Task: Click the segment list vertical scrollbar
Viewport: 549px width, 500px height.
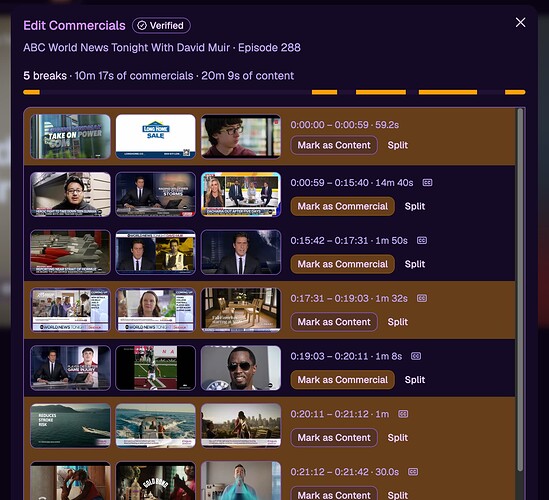Action: click(520, 290)
